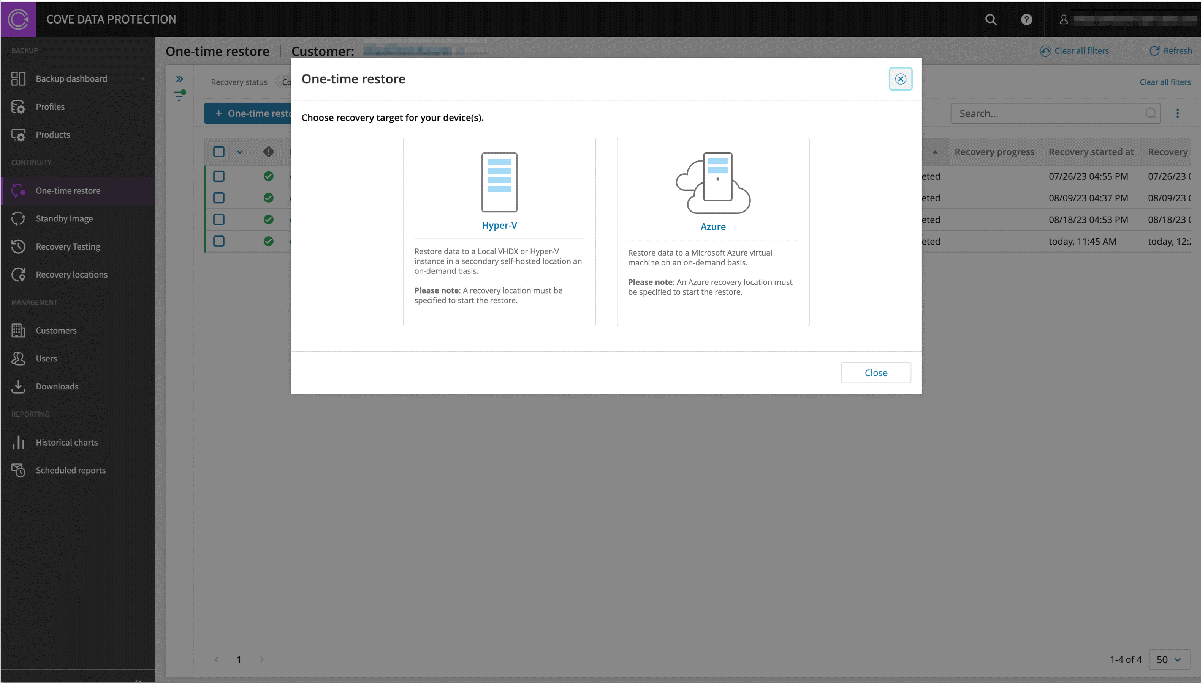Check the box for the 07/26/23 04:55 PM row
This screenshot has width=1201, height=683.
click(219, 176)
